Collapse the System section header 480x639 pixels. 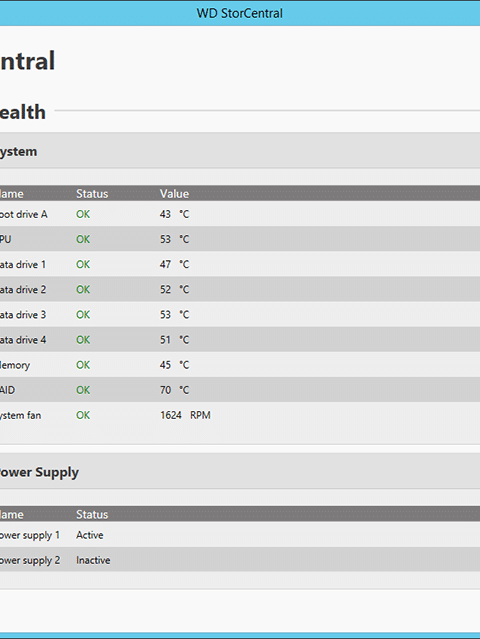tap(240, 151)
